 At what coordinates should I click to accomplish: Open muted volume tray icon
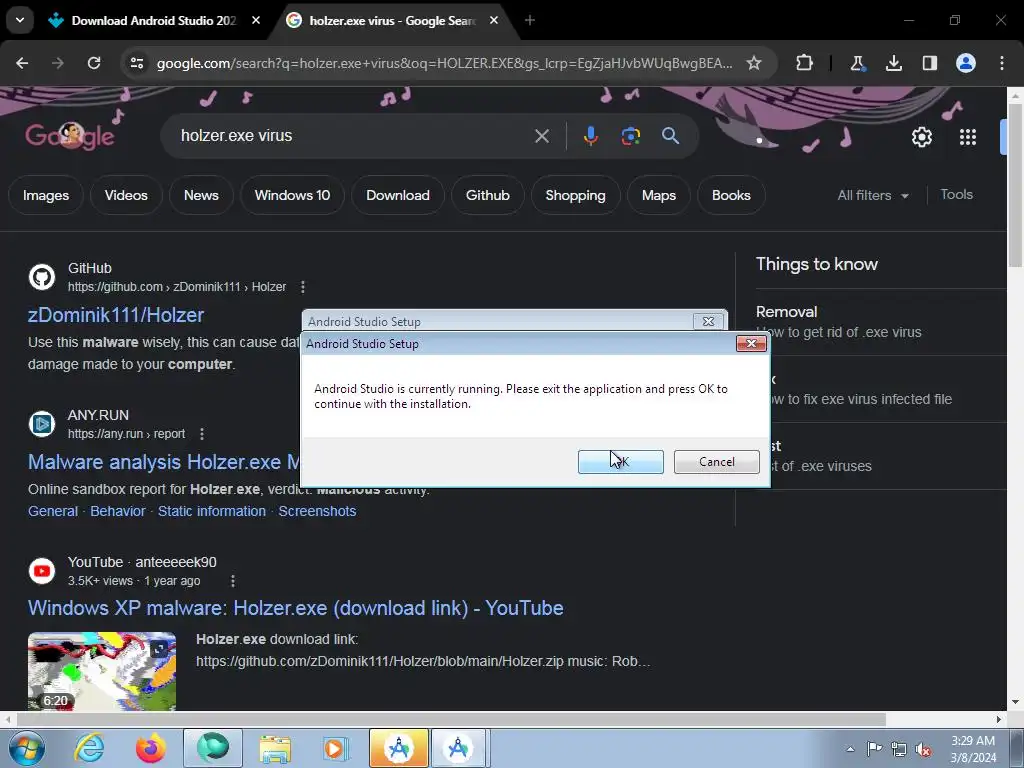[x=923, y=749]
